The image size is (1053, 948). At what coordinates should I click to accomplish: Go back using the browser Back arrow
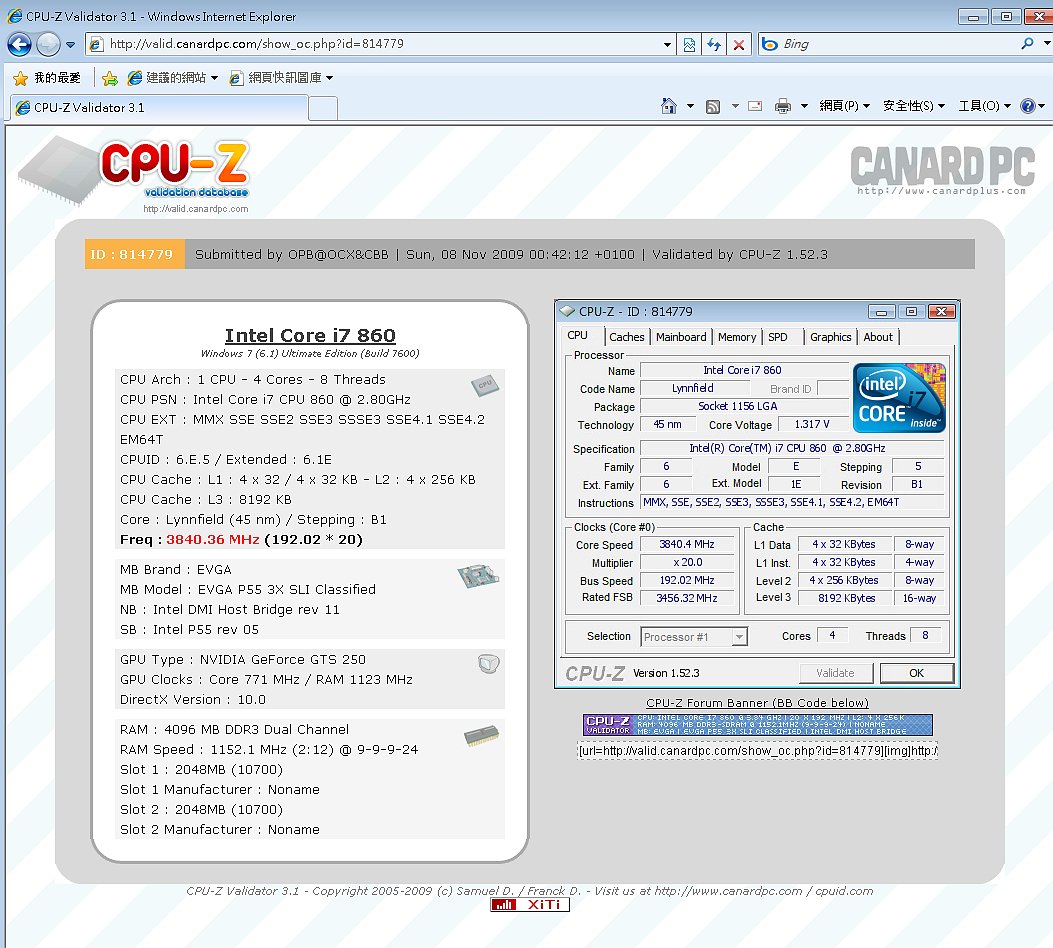19,44
